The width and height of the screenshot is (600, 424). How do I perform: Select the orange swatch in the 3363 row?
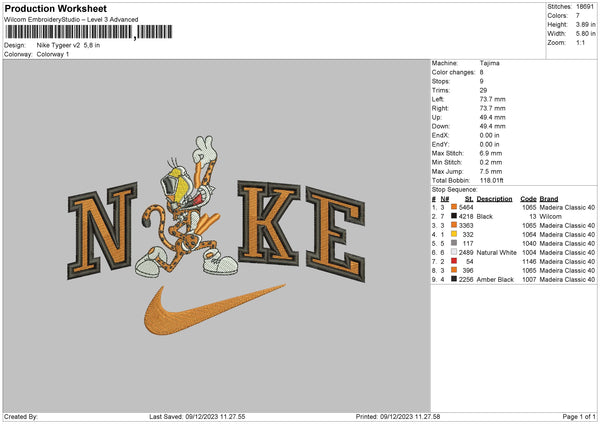[454, 225]
